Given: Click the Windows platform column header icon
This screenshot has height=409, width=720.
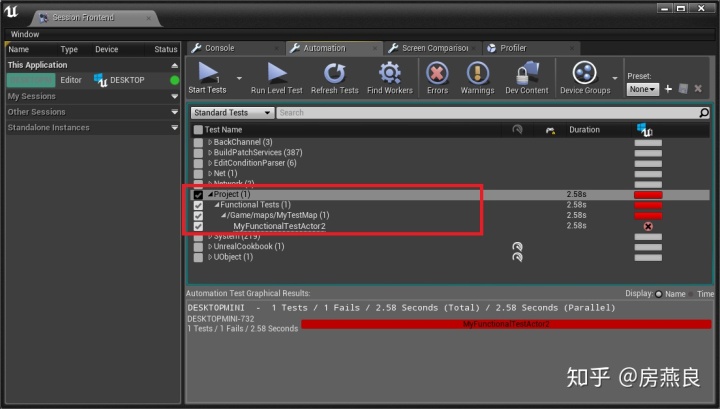Looking at the screenshot, I should [645, 130].
